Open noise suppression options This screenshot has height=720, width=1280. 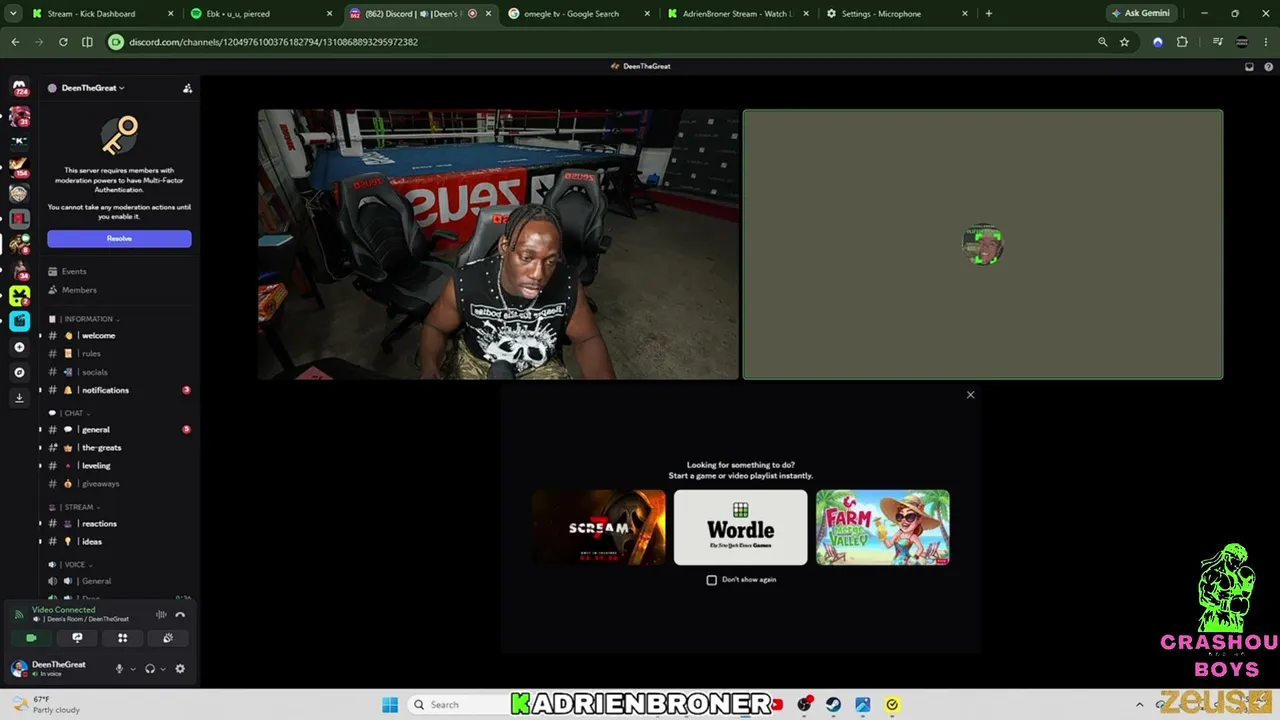[161, 615]
